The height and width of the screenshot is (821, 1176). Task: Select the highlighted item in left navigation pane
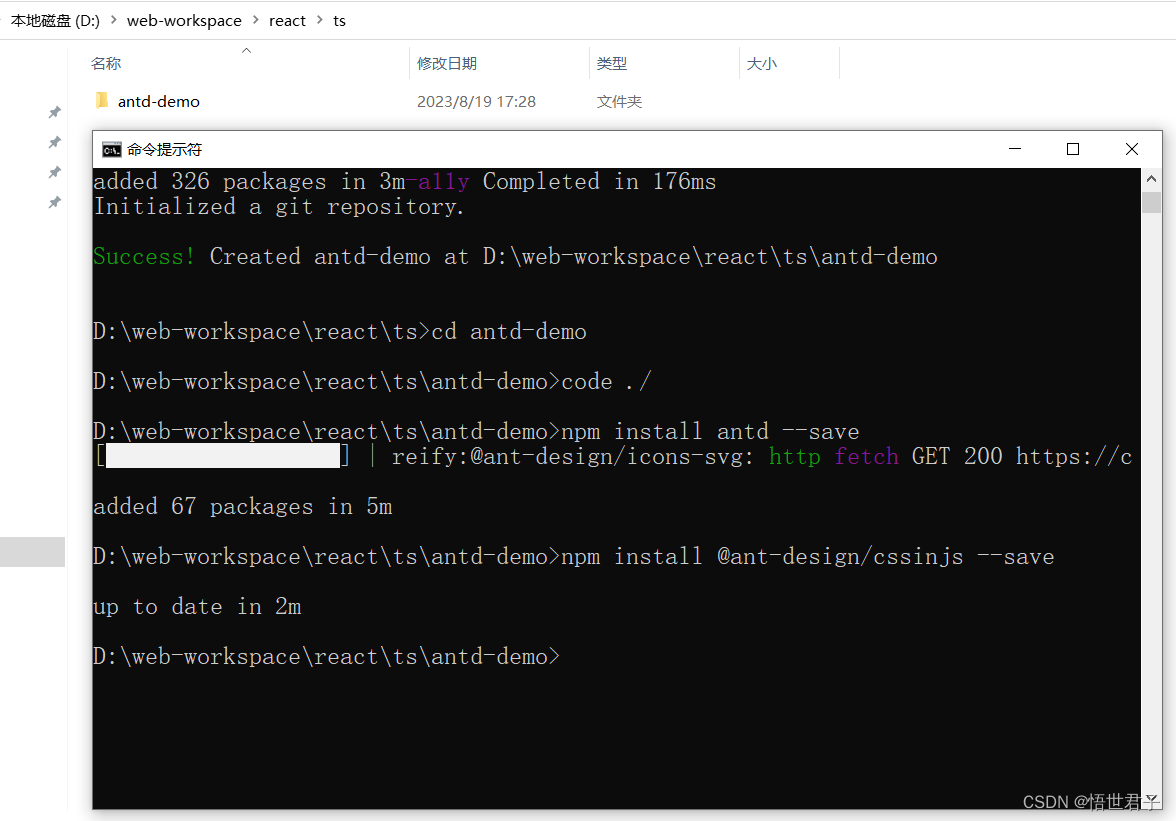click(x=32, y=552)
